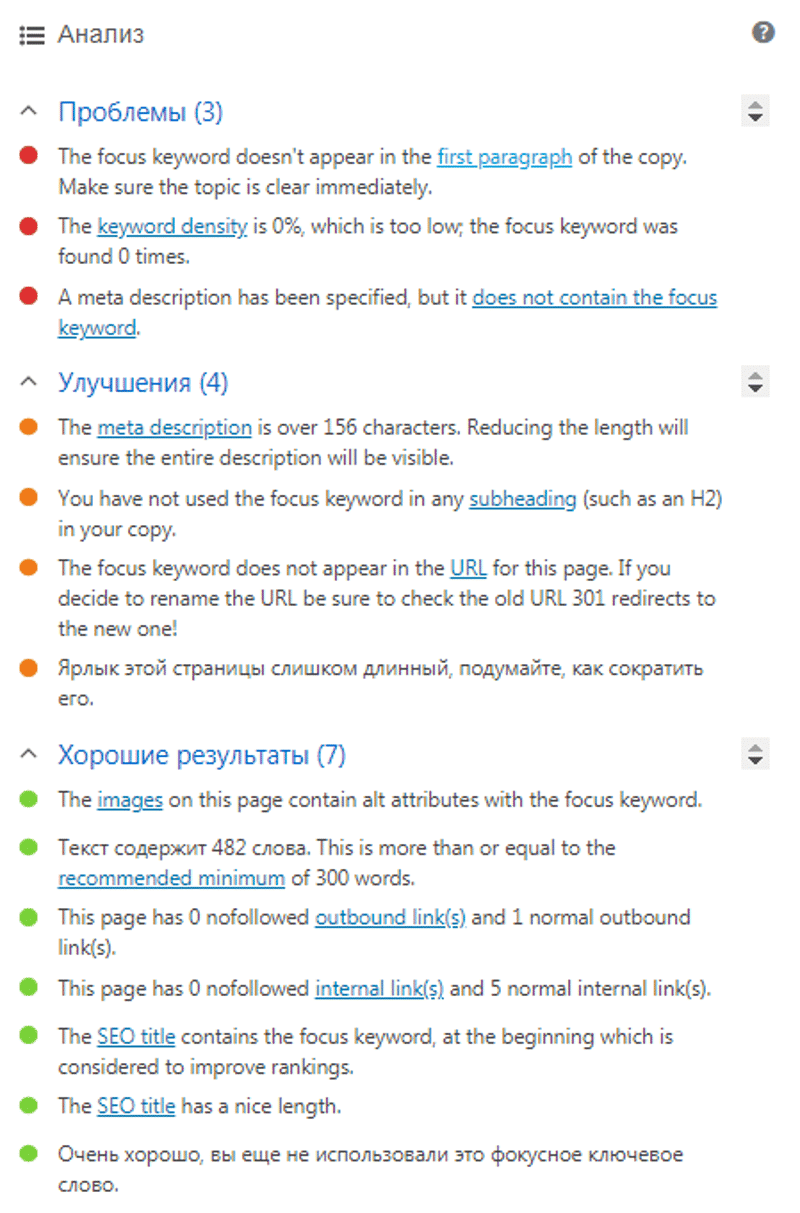800x1213 pixels.
Task: Open the 'internal link(s)' link
Action: [379, 989]
